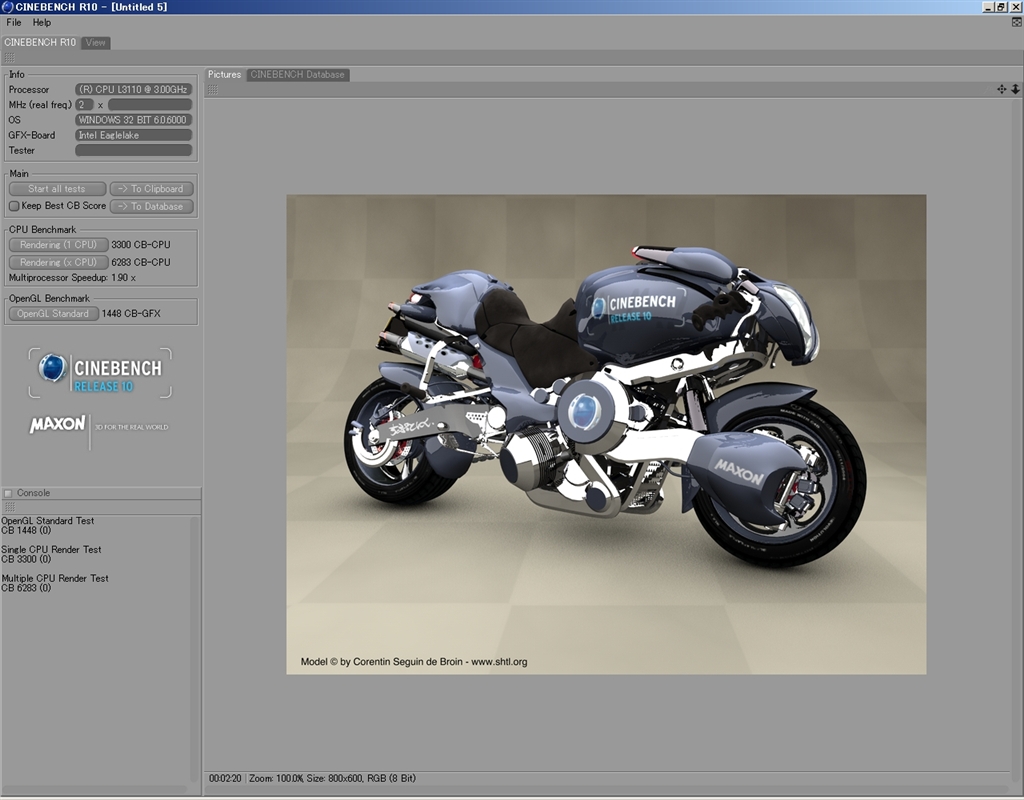
Task: Click the Tester name field
Action: coord(133,150)
